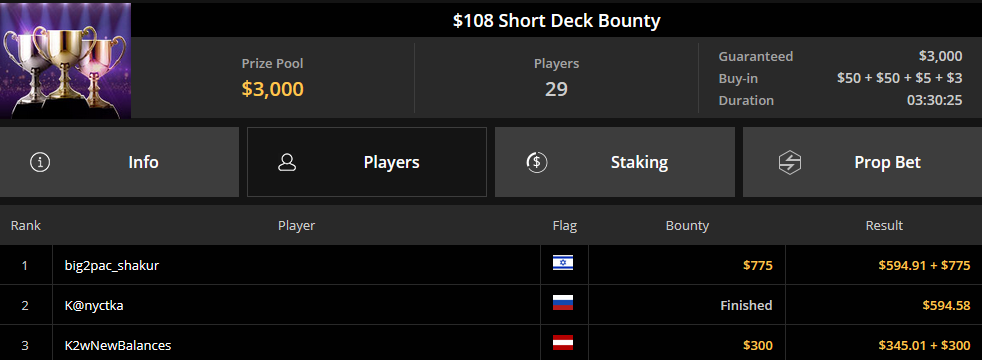
Task: Sort by the Result column header
Action: pos(884,225)
